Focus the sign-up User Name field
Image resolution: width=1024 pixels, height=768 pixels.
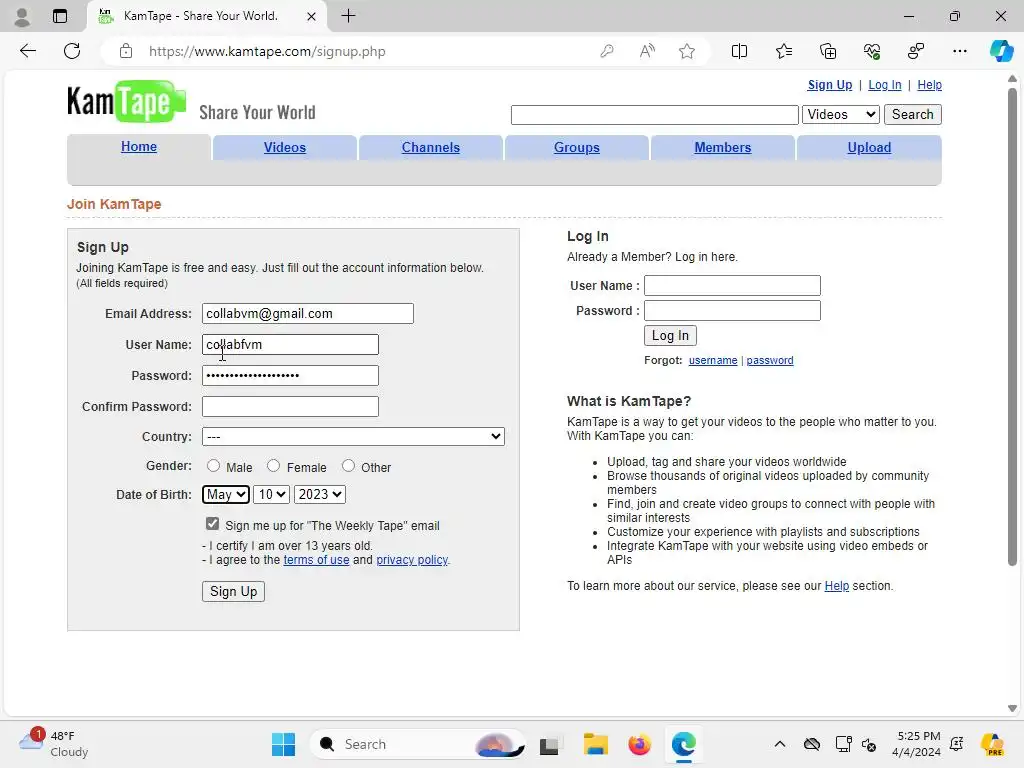[290, 344]
